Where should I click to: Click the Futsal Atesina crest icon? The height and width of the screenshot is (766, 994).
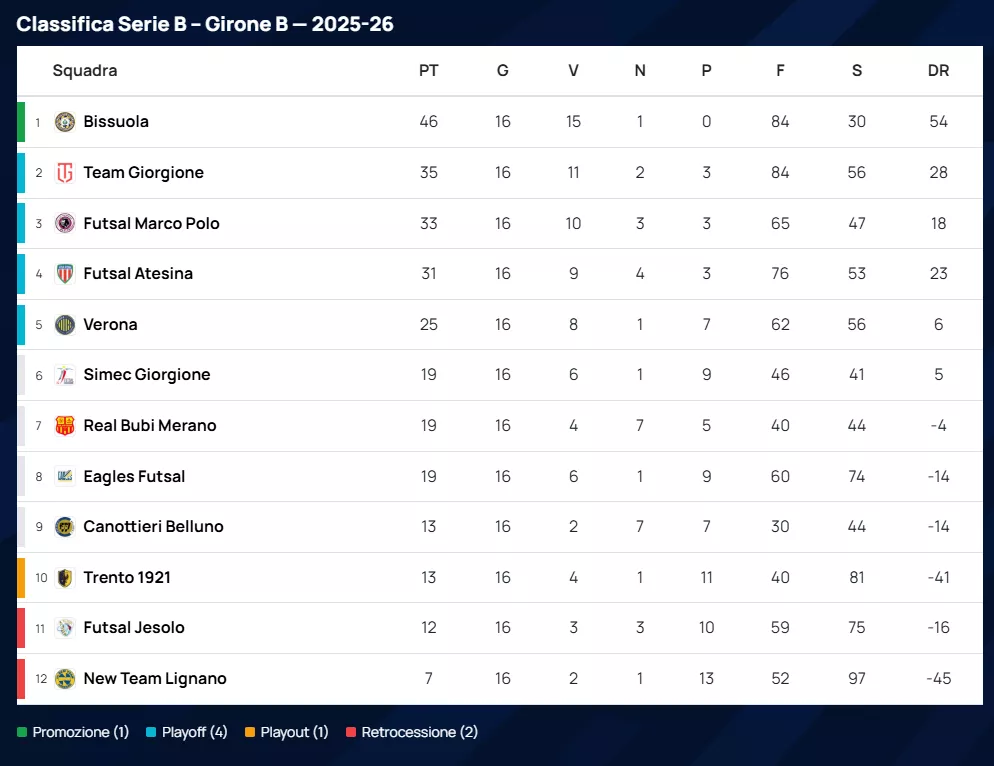point(65,274)
